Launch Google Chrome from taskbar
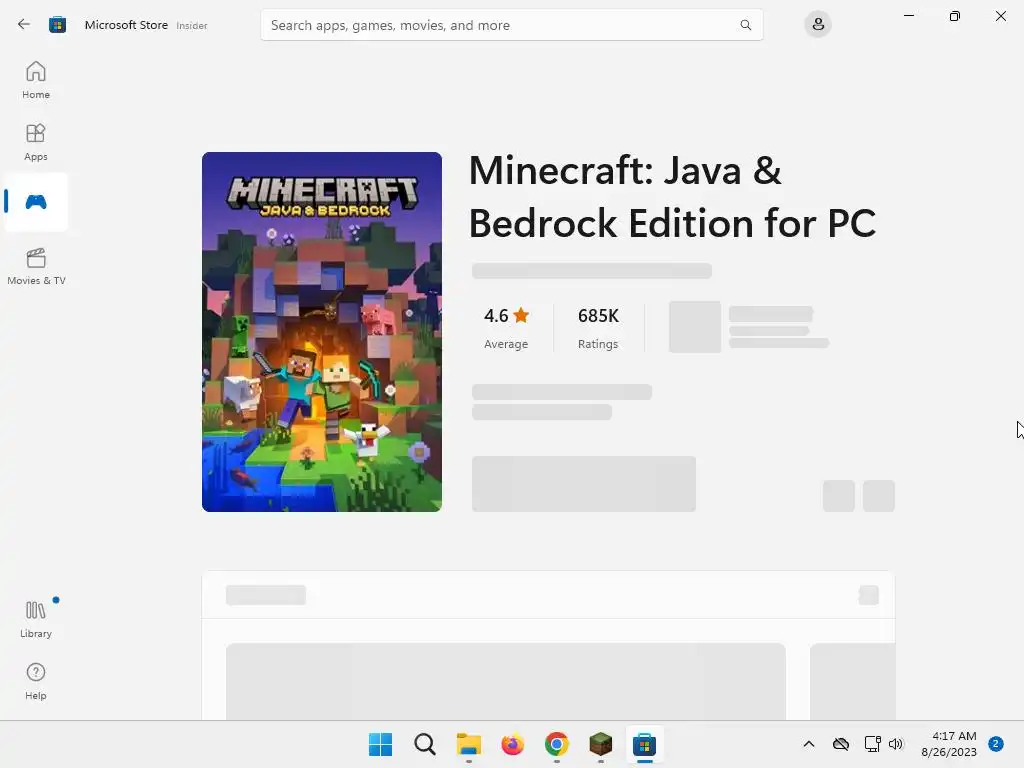 coord(556,744)
